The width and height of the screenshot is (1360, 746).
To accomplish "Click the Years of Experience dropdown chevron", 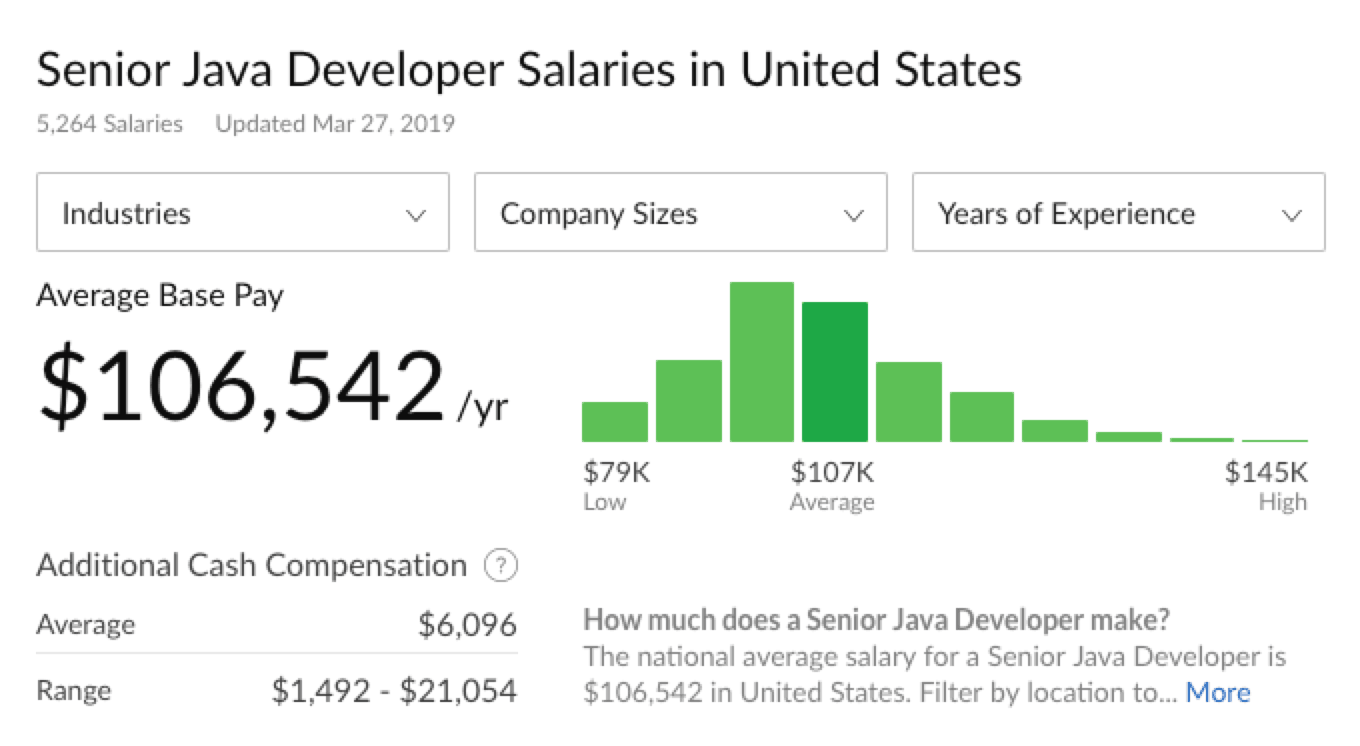I will tap(1293, 213).
